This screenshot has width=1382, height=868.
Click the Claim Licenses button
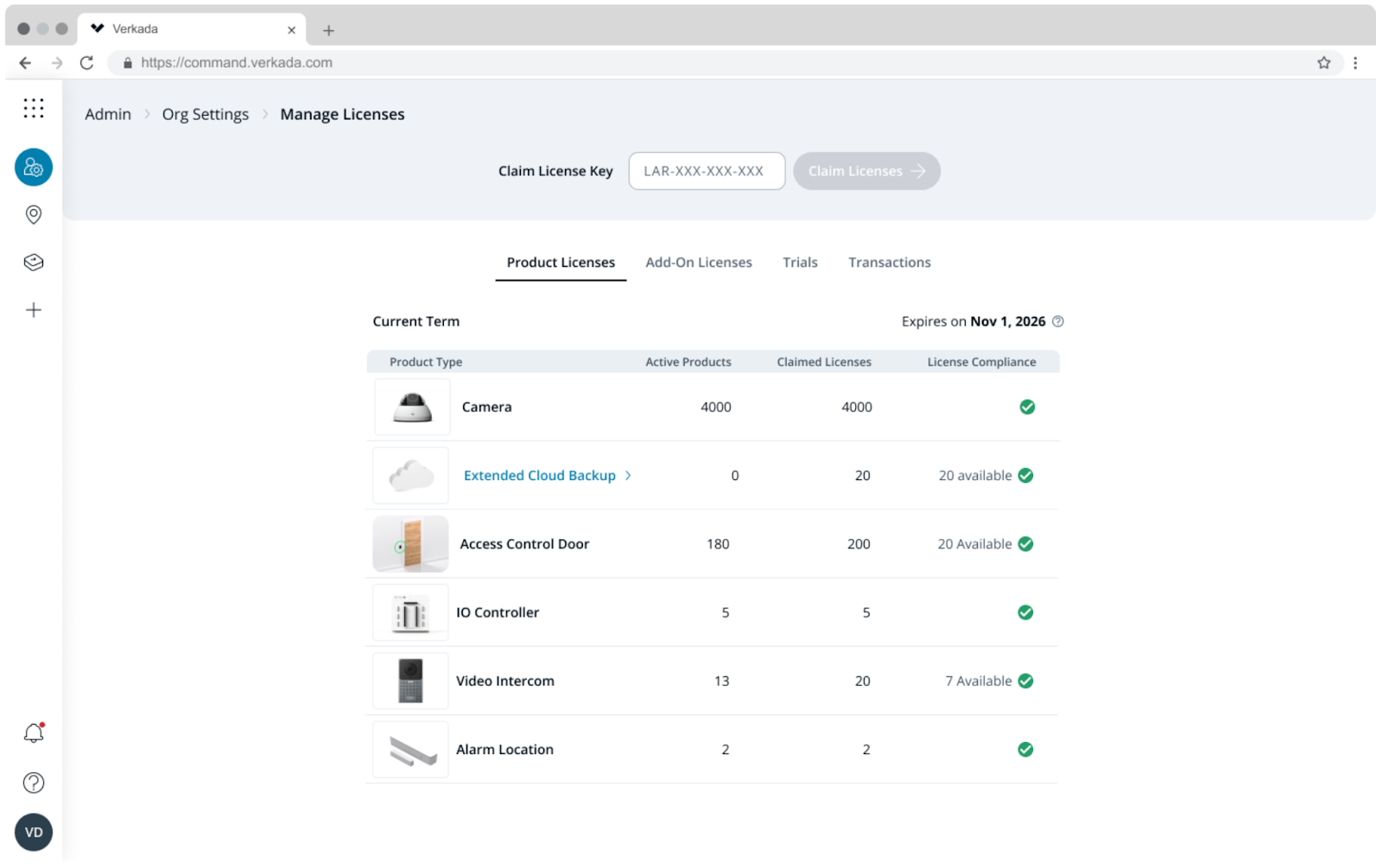[x=866, y=171]
